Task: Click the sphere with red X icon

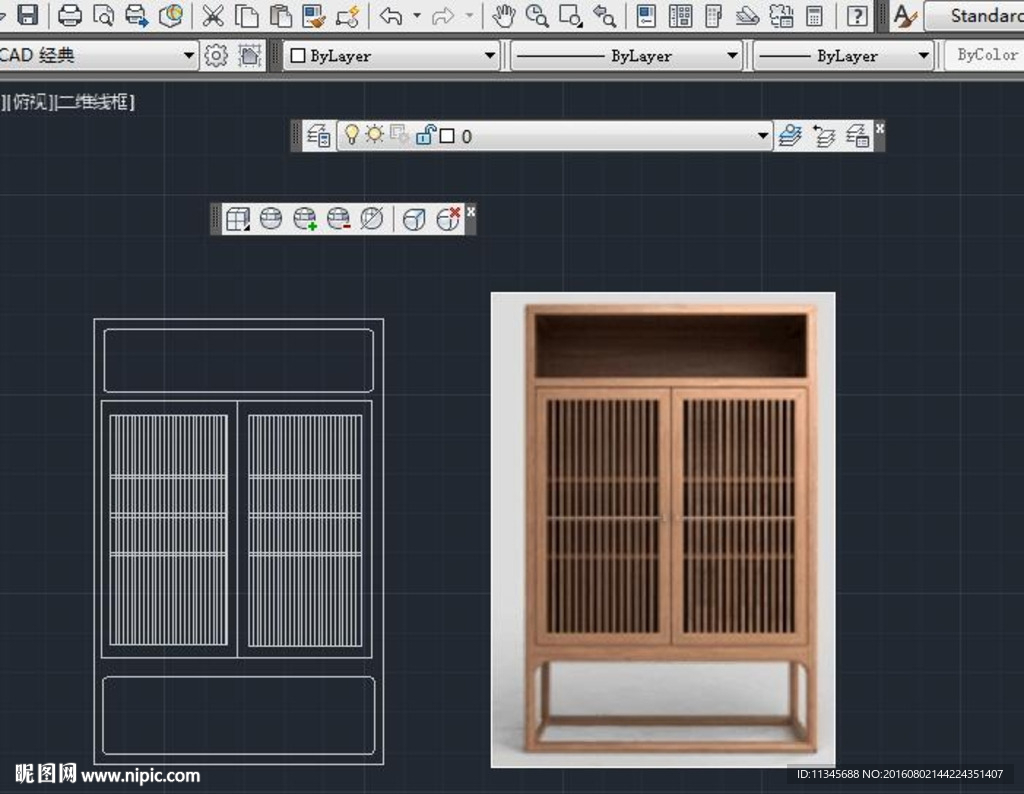Action: click(448, 219)
